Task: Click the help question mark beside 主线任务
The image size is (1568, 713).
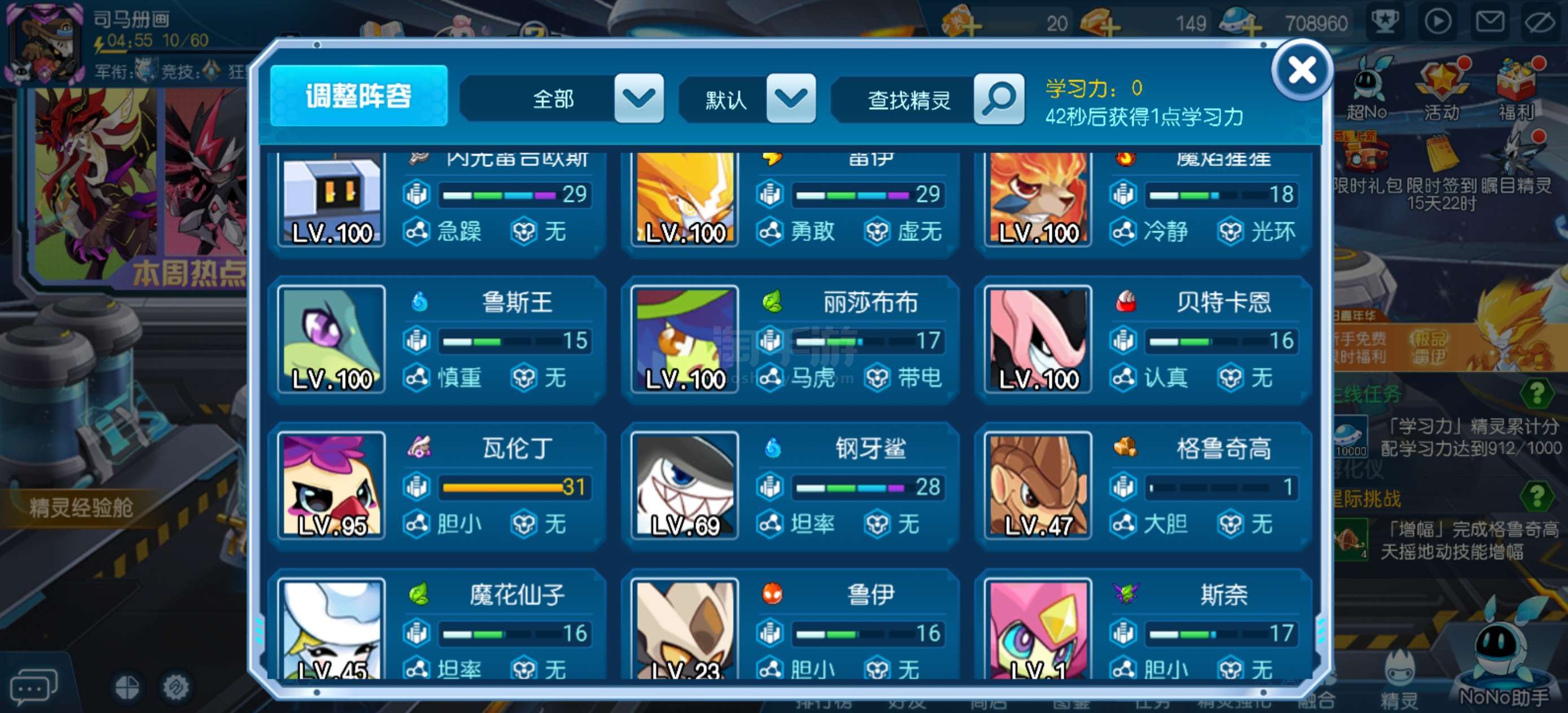Action: tap(1537, 393)
